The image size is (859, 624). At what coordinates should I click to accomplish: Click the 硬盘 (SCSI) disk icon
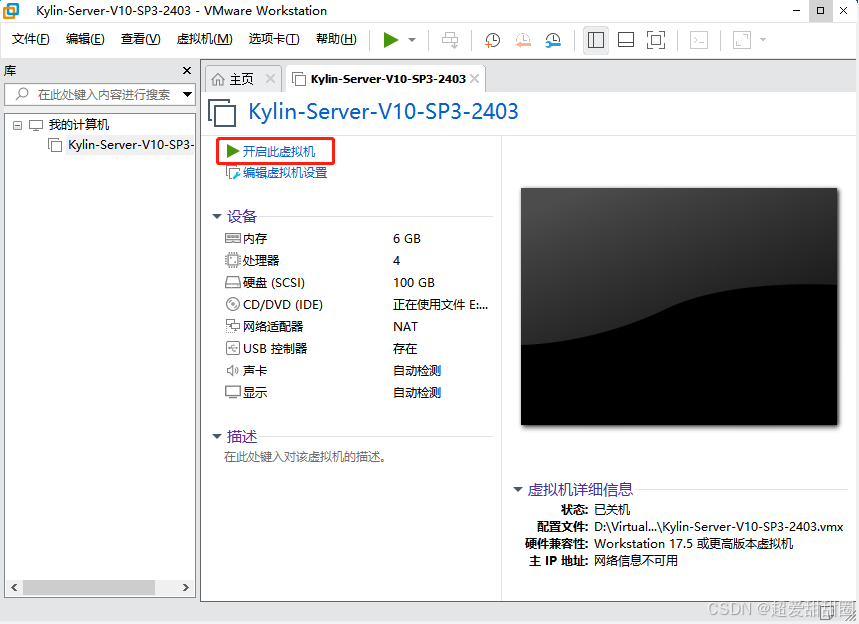[x=233, y=282]
